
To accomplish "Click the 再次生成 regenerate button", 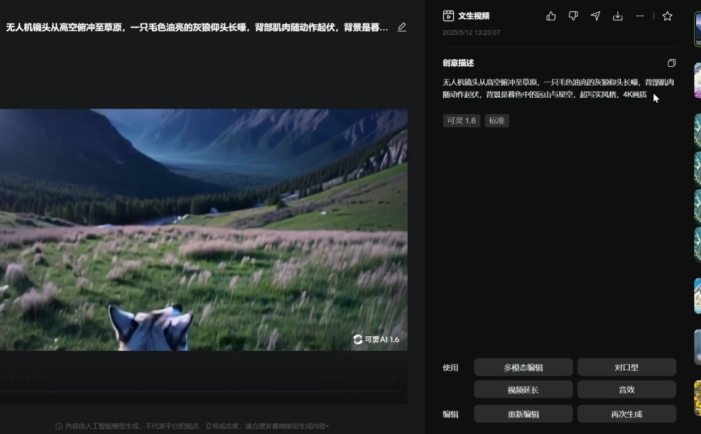I will 626,414.
